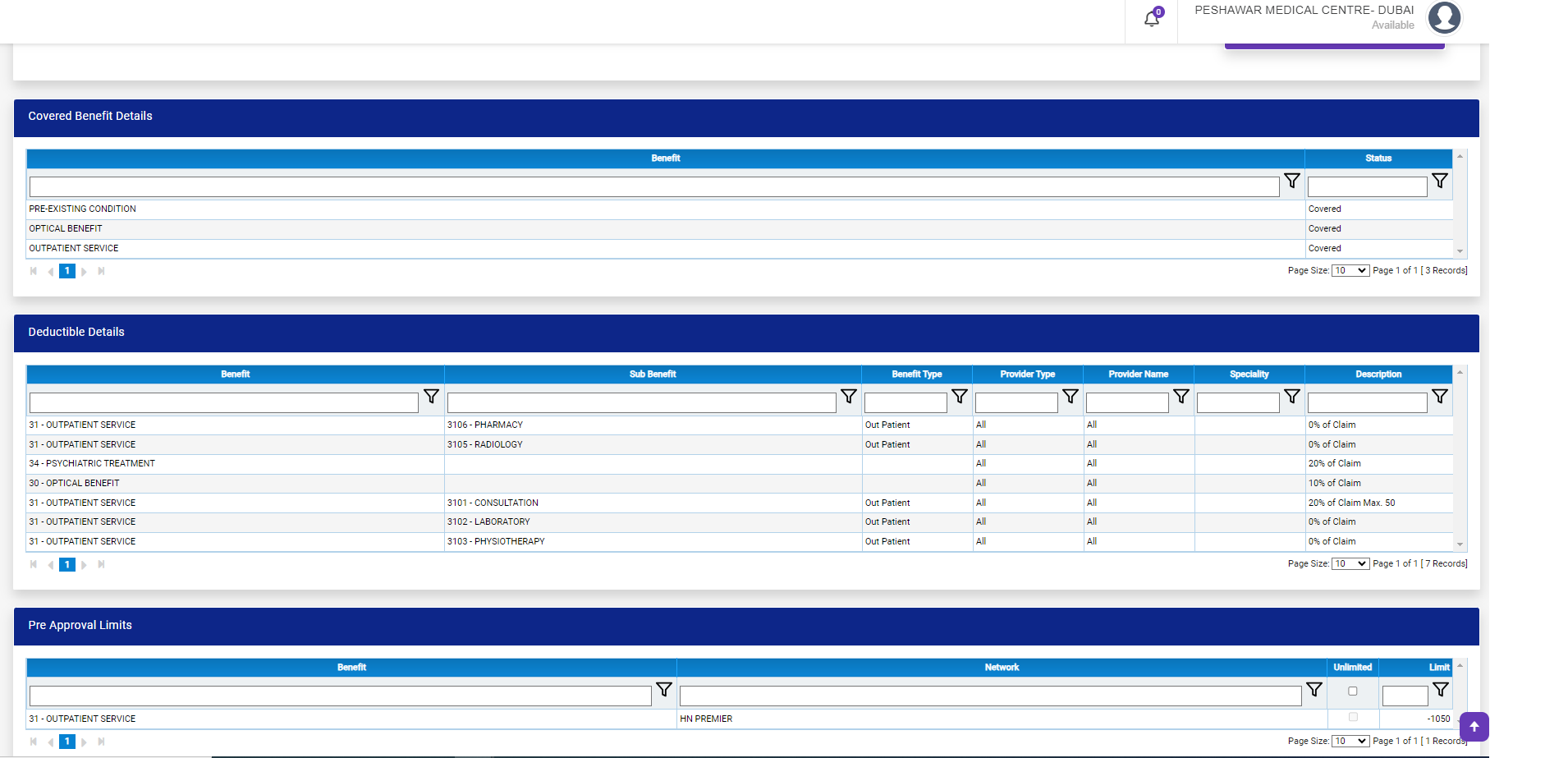Click the scroll-to-top arrow button
Screen dimensions: 1568x758
[1474, 727]
